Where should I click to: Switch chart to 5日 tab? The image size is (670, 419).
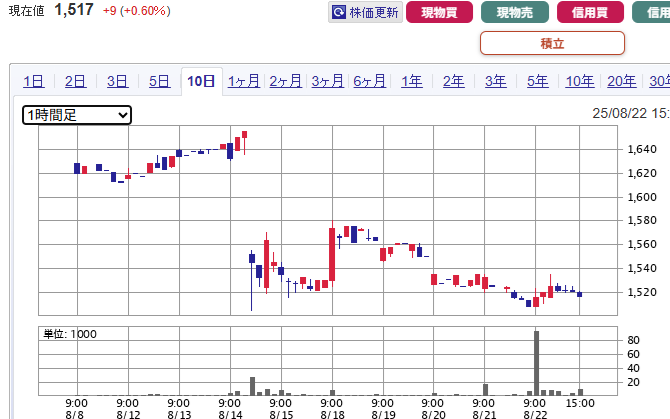coord(159,81)
